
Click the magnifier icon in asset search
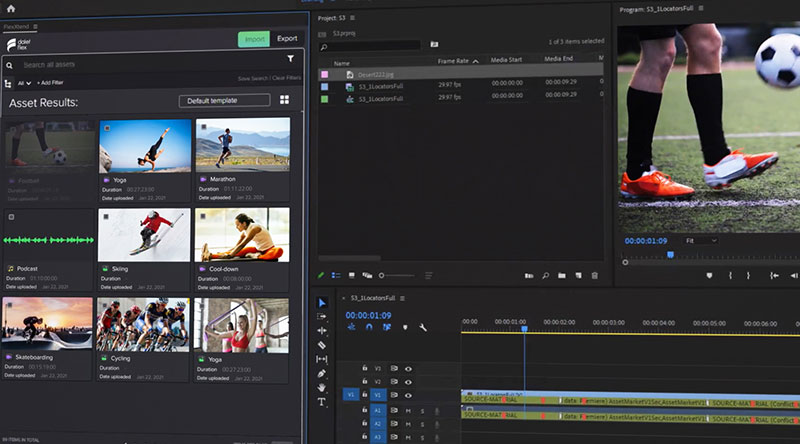tap(10, 65)
